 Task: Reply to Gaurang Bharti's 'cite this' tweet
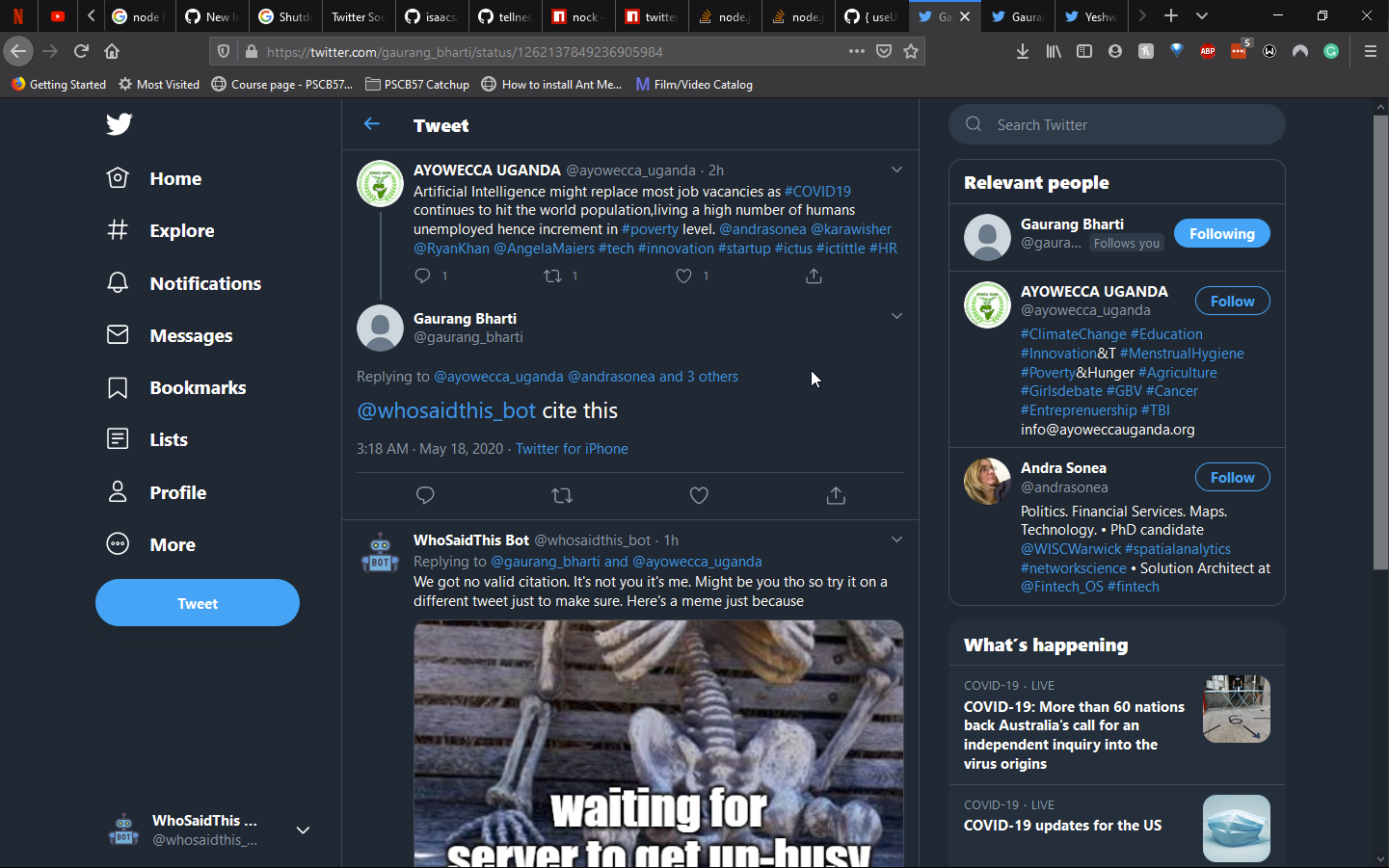[425, 495]
